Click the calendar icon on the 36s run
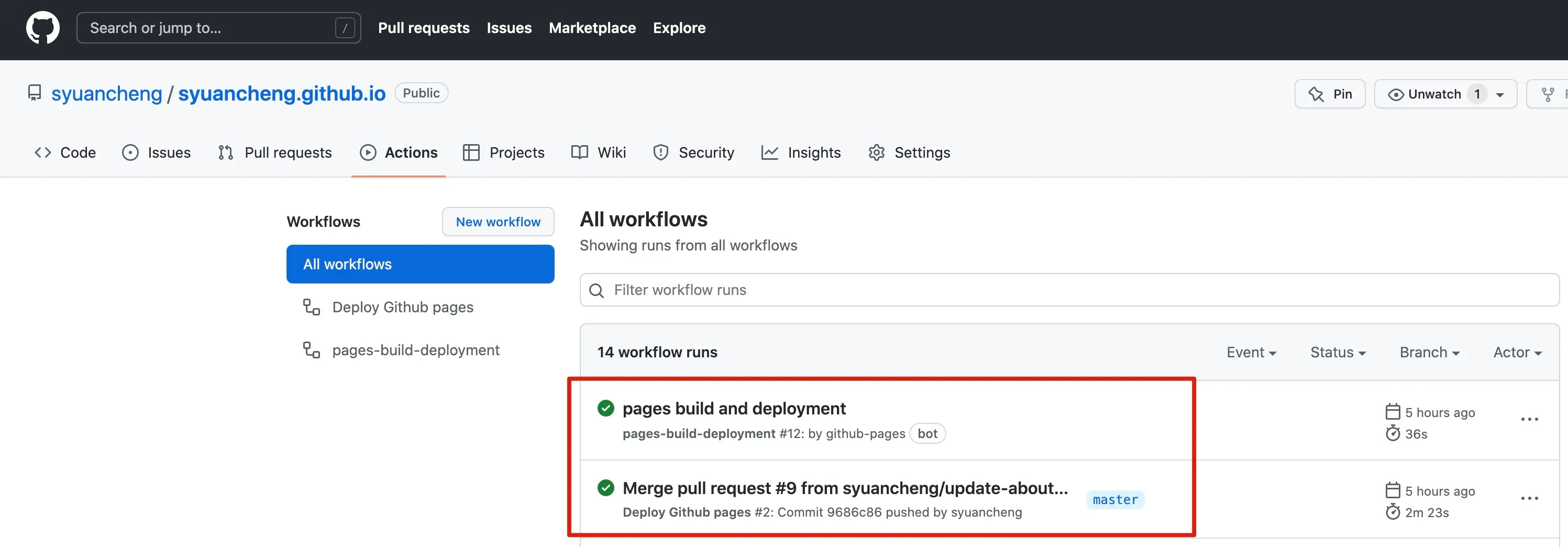1568x547 pixels. tap(1393, 412)
